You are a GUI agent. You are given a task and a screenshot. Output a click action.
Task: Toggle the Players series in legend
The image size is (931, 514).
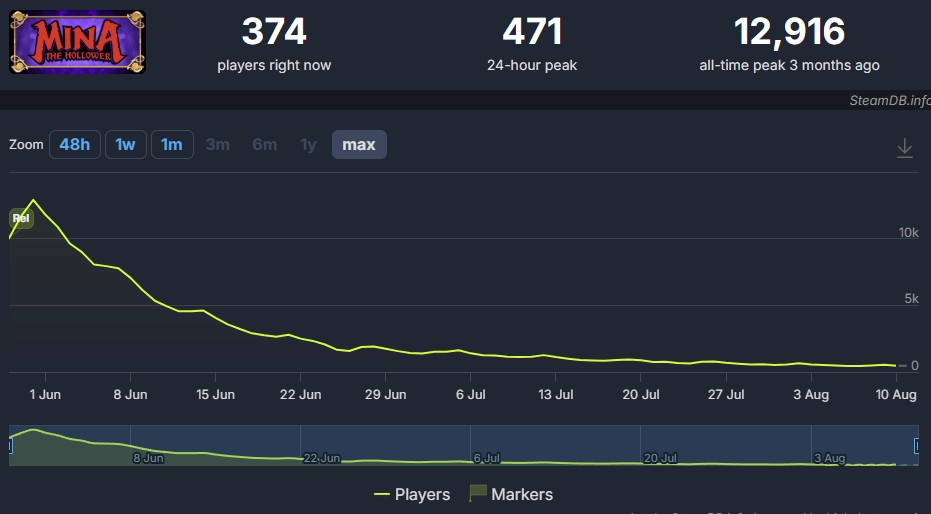tap(412, 494)
